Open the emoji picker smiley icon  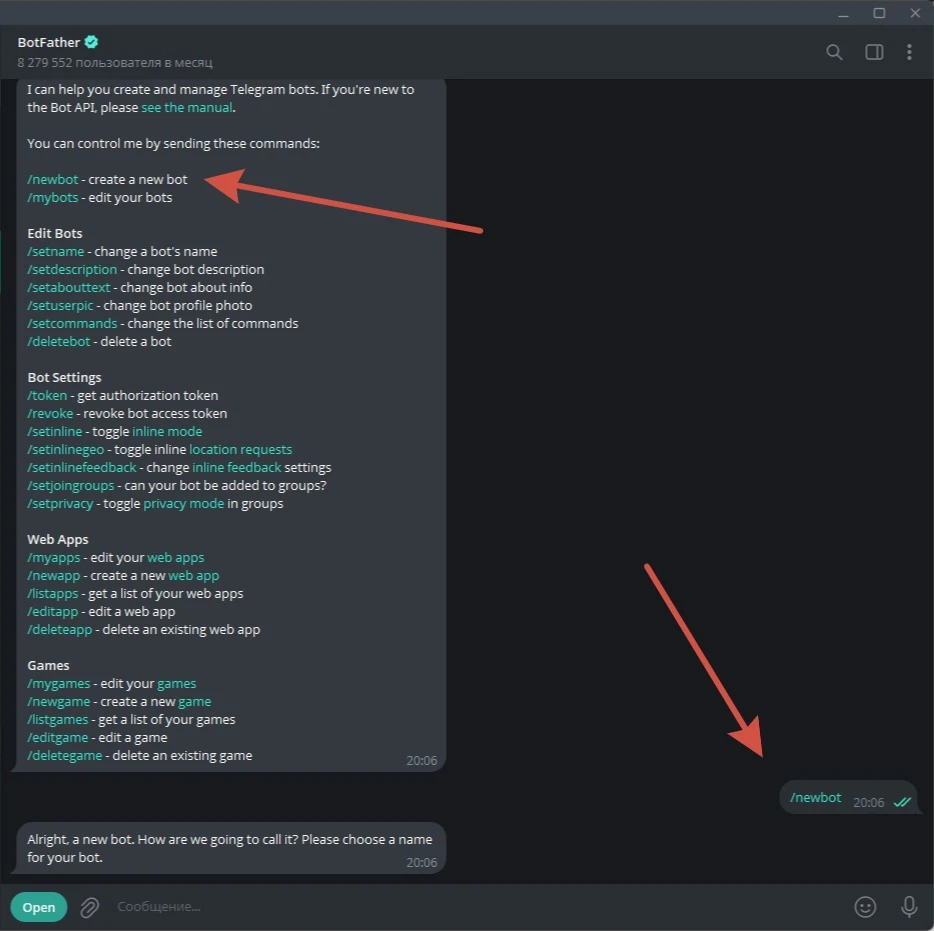click(x=865, y=907)
